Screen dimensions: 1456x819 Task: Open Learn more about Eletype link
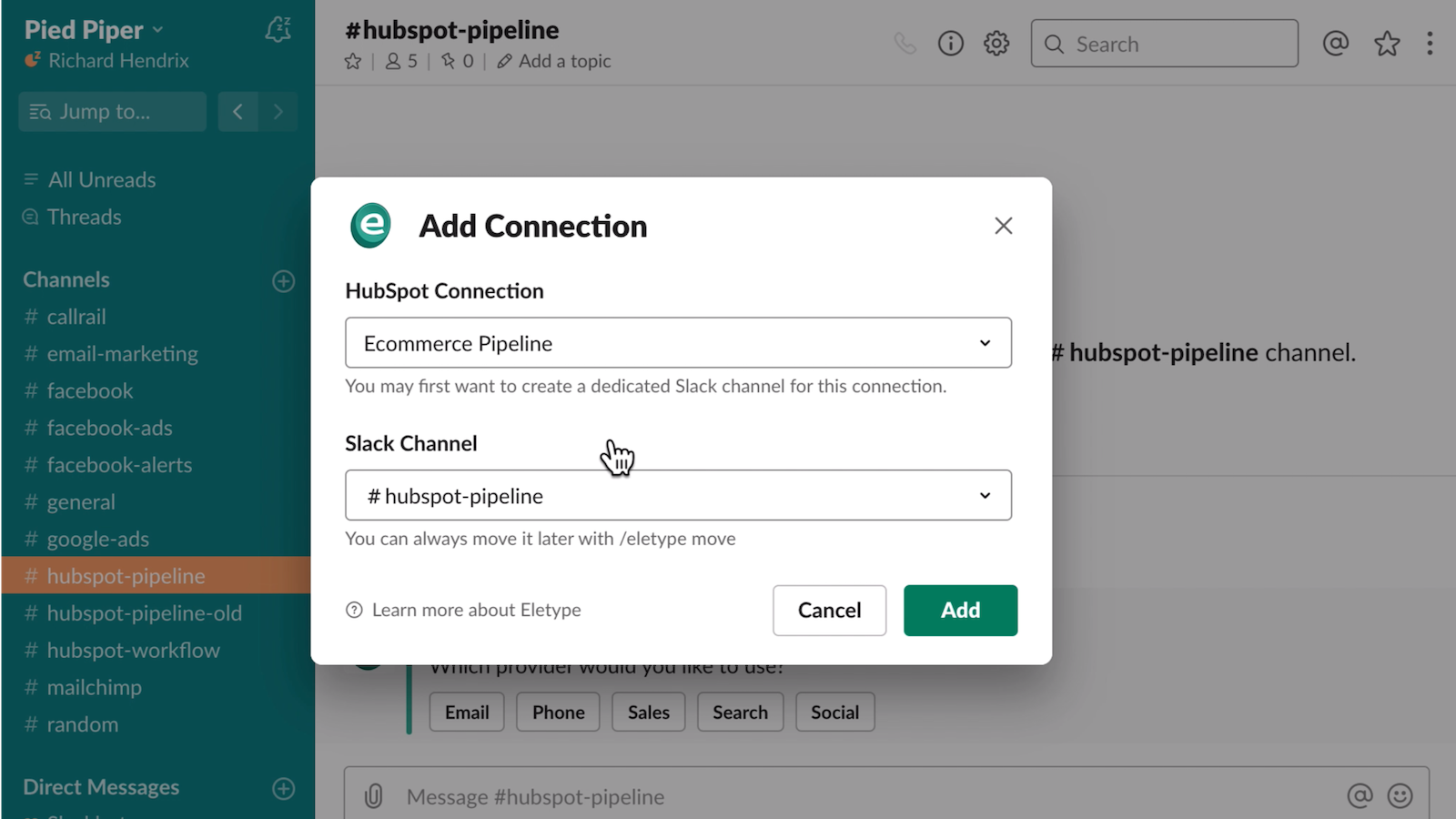[475, 611]
